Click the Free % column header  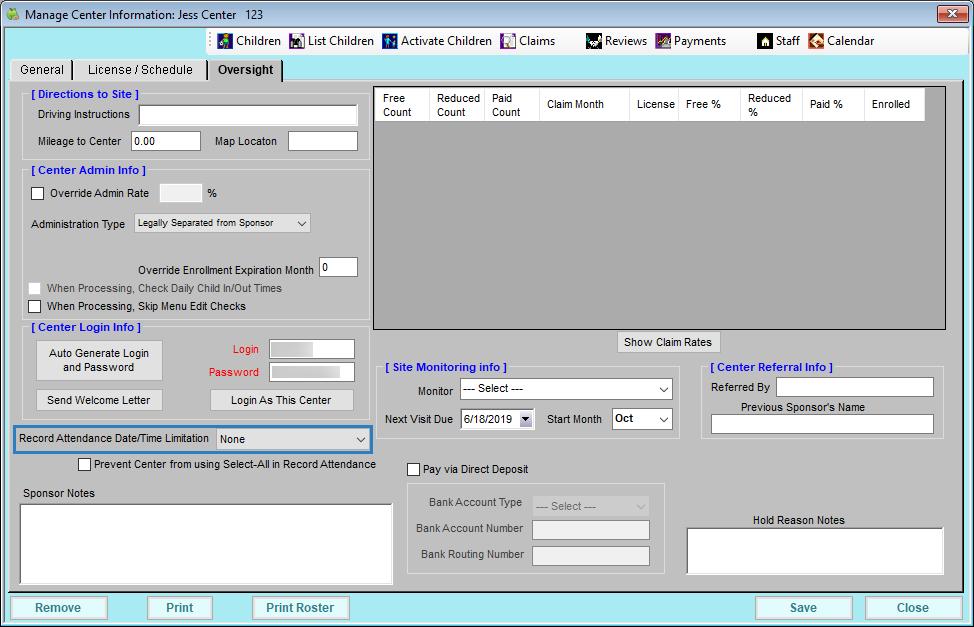coord(709,104)
